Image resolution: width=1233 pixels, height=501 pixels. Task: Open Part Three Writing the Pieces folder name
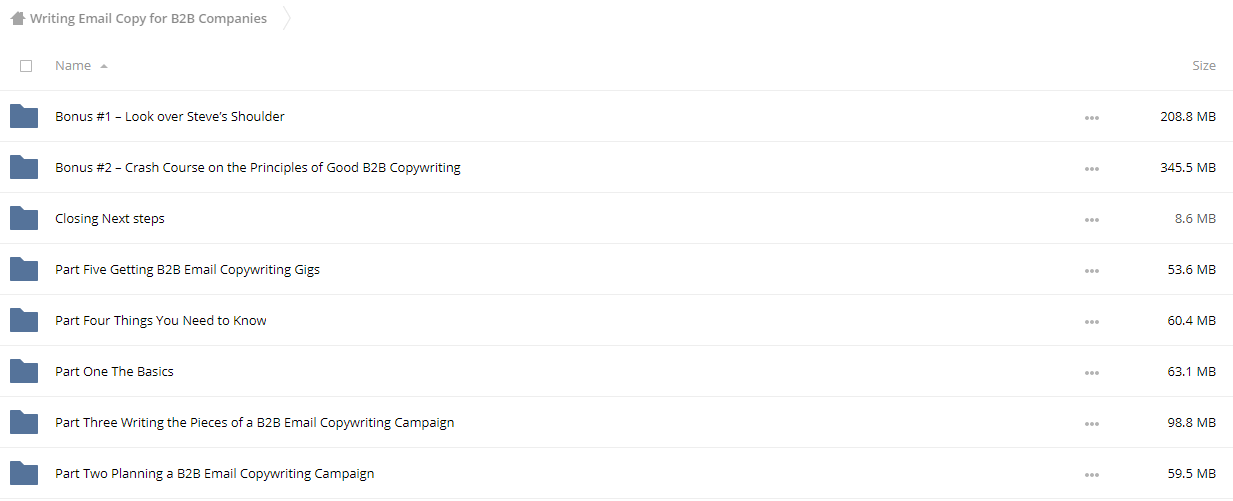pos(255,423)
